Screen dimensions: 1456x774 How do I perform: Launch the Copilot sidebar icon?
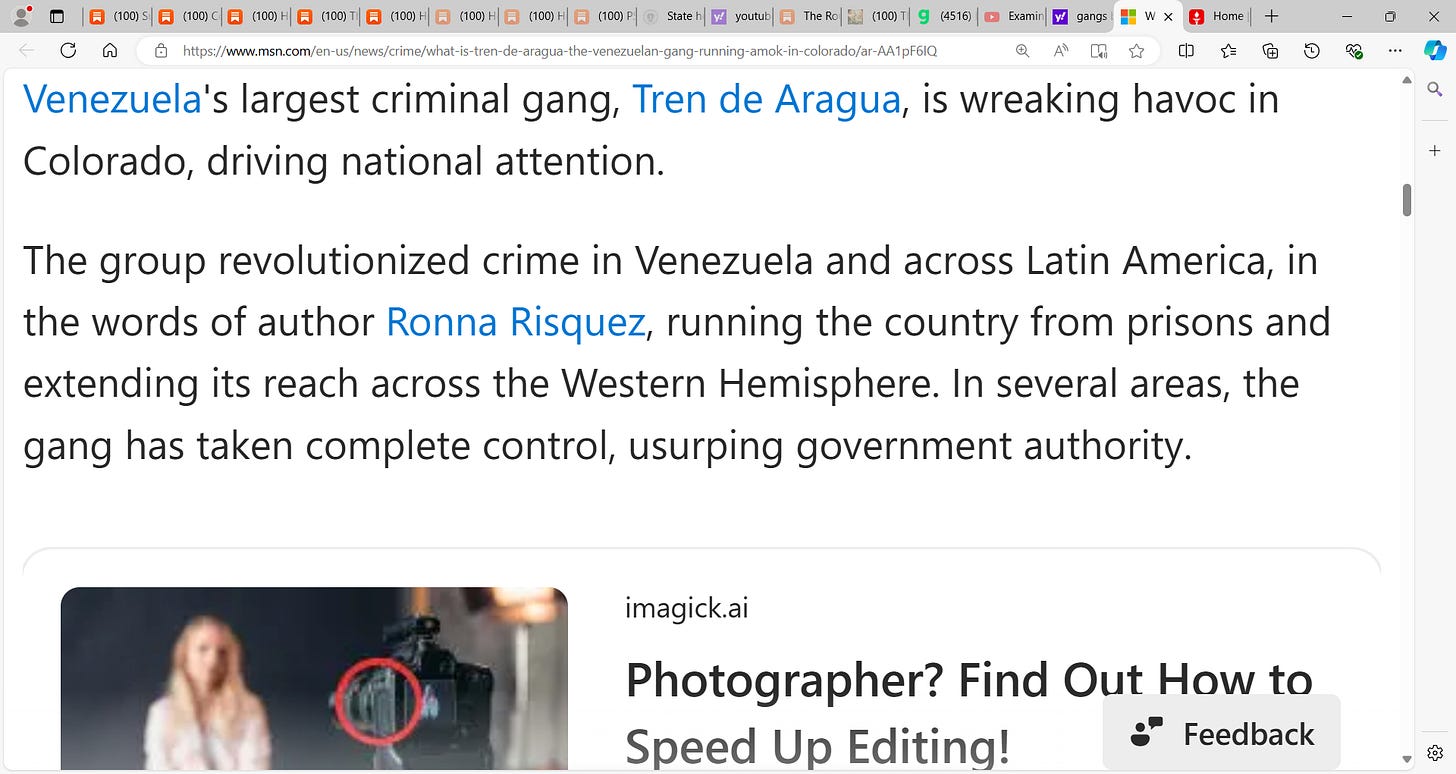[1434, 51]
